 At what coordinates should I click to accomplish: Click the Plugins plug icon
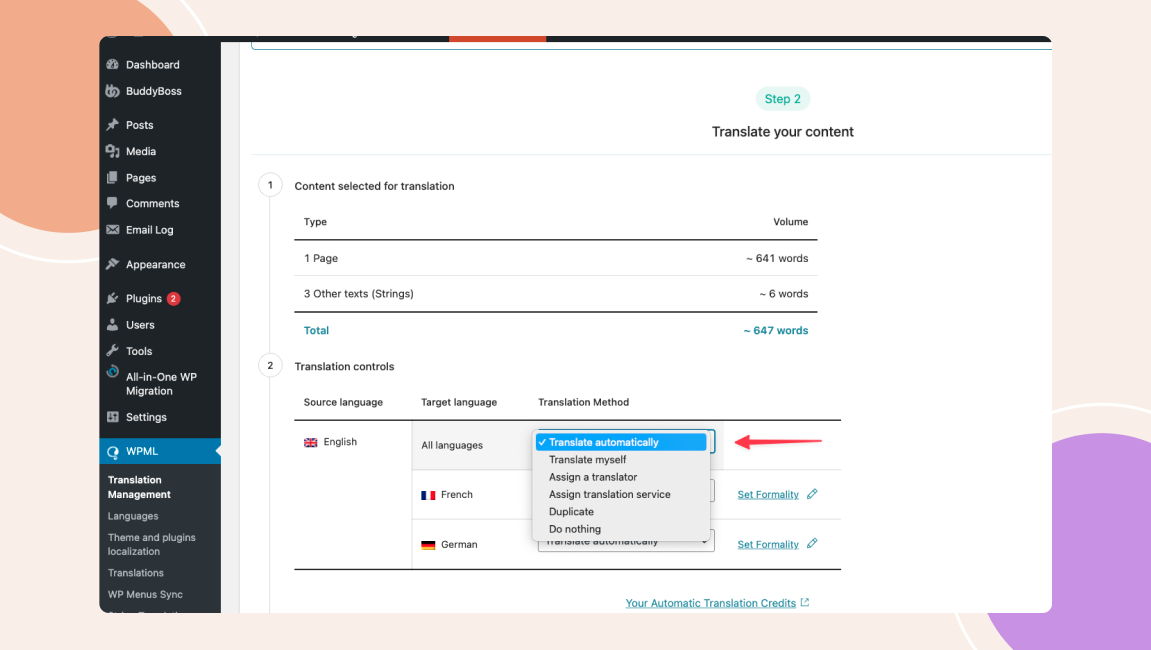point(113,299)
